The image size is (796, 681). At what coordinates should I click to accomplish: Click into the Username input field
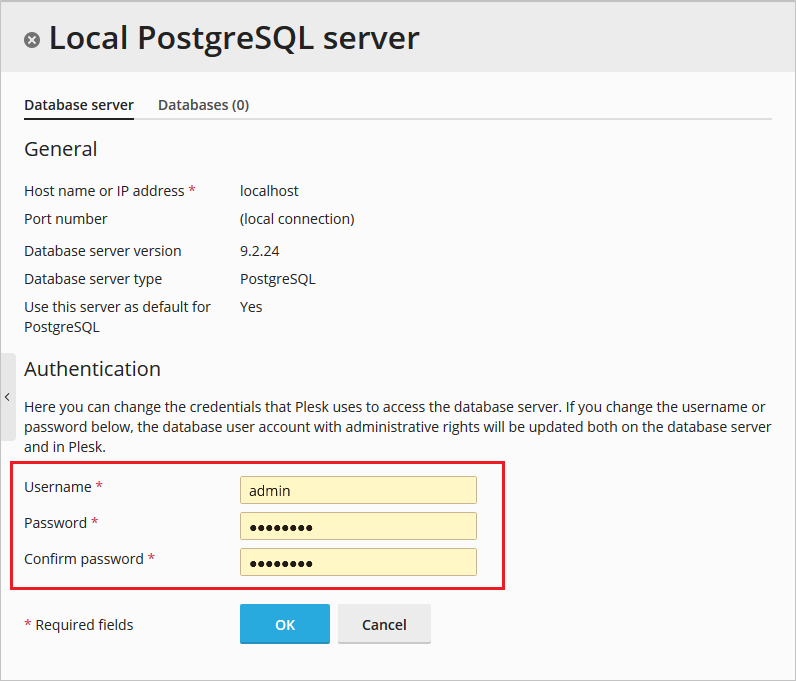click(x=358, y=490)
